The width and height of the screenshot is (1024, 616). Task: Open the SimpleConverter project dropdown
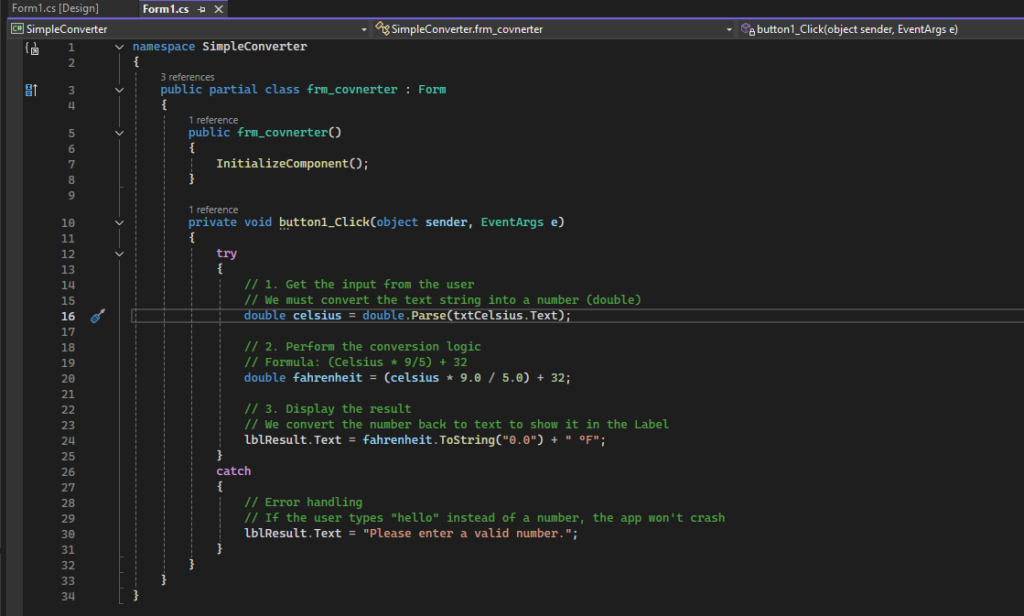click(x=363, y=30)
